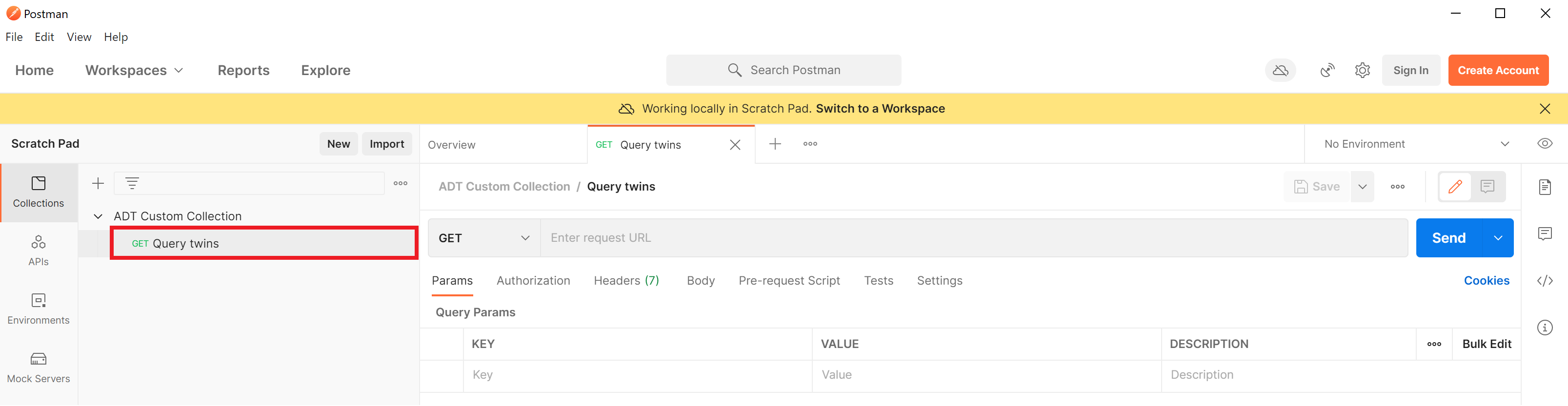The image size is (1568, 406).
Task: Click the cloud offline sync icon
Action: [x=1280, y=71]
